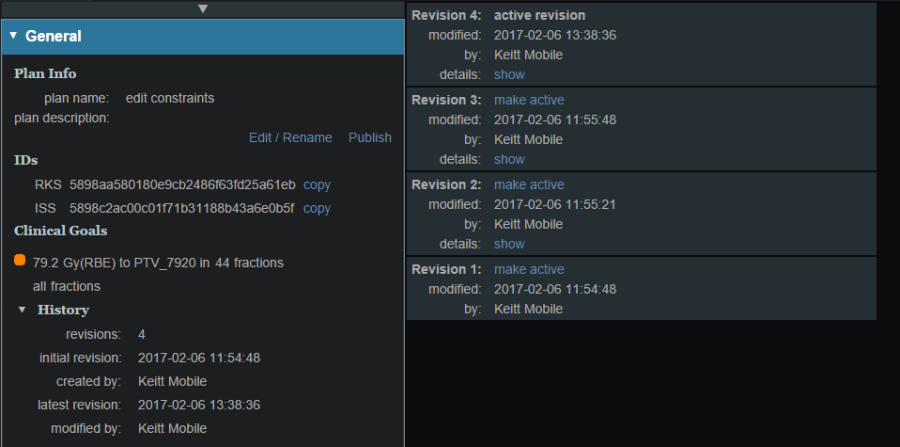Copy the RKS ID

[317, 185]
